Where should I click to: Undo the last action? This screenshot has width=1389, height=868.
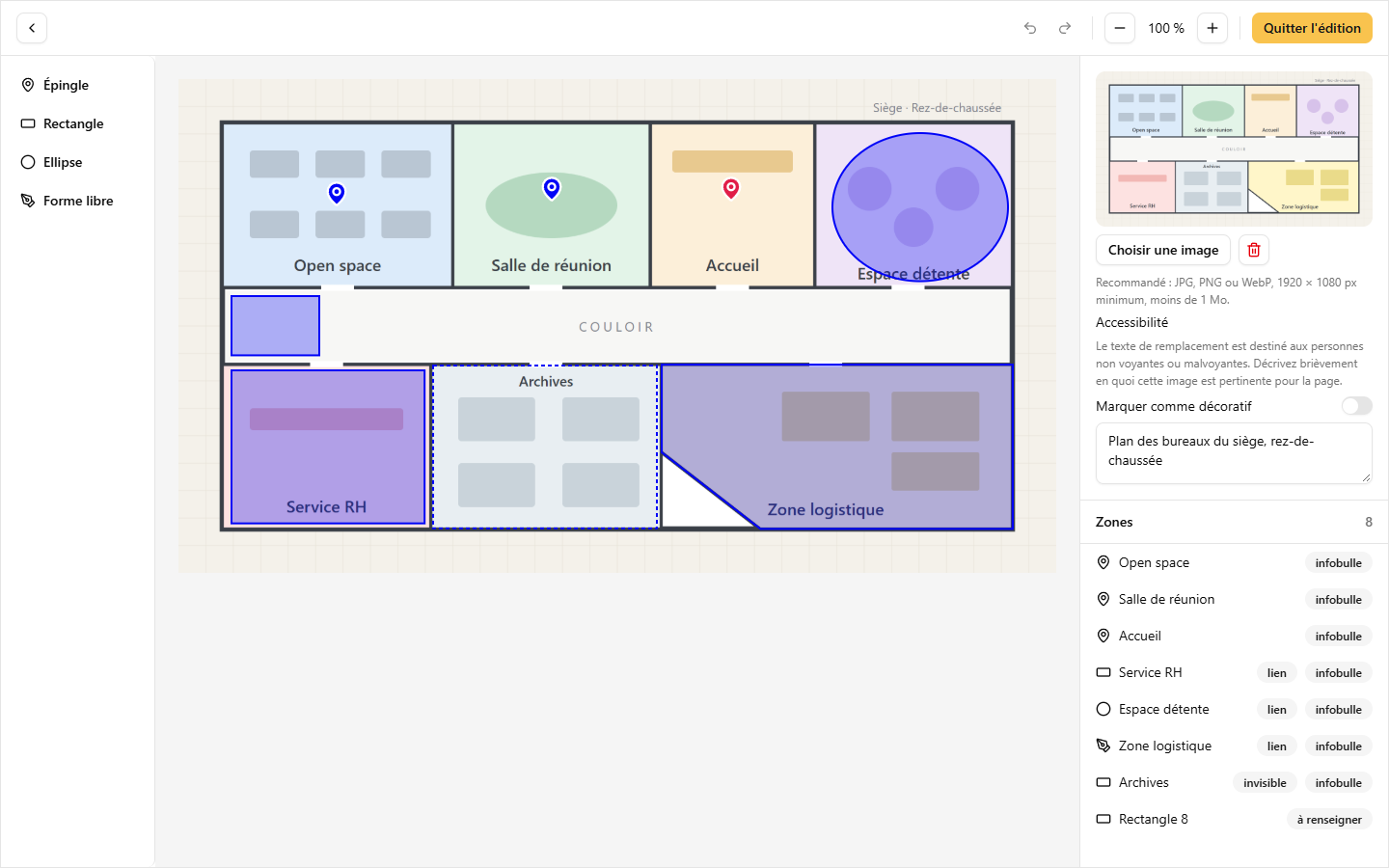point(1030,28)
